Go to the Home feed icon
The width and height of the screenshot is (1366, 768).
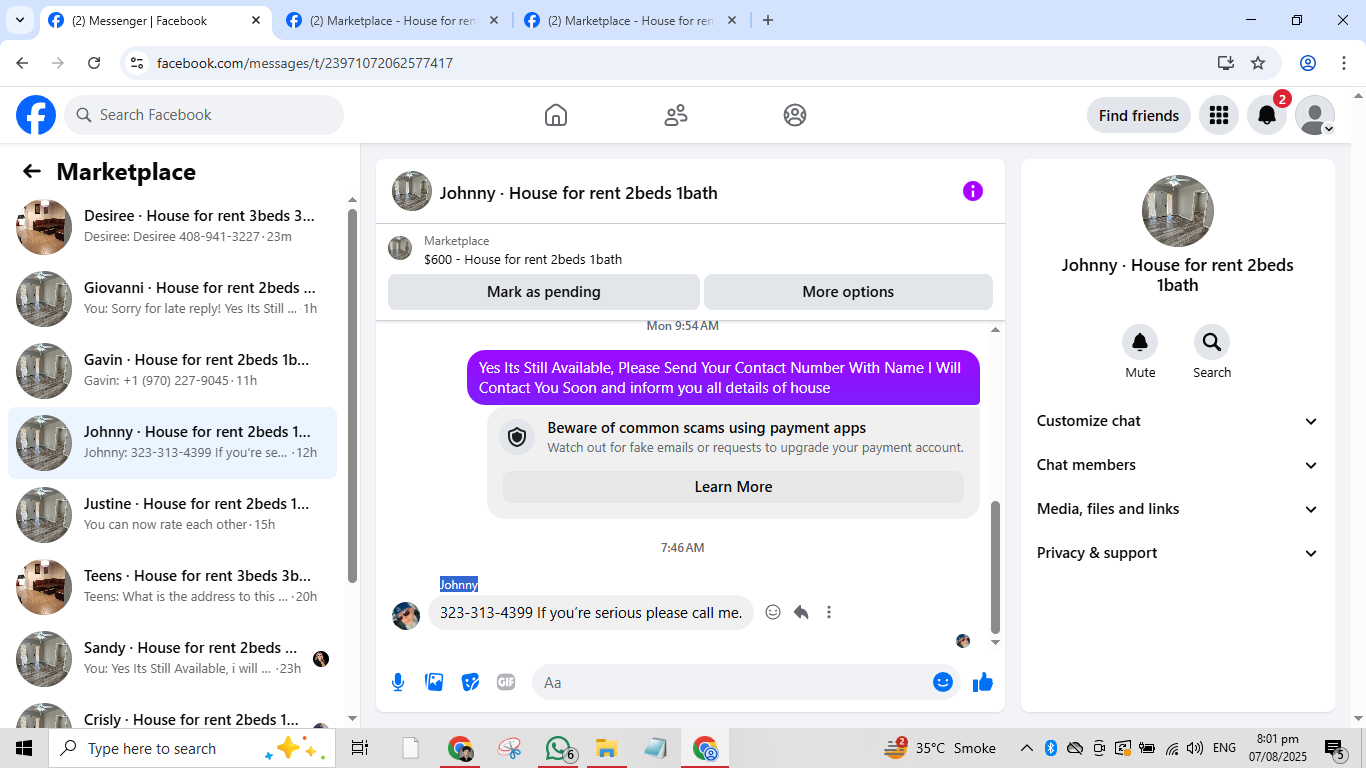click(556, 115)
